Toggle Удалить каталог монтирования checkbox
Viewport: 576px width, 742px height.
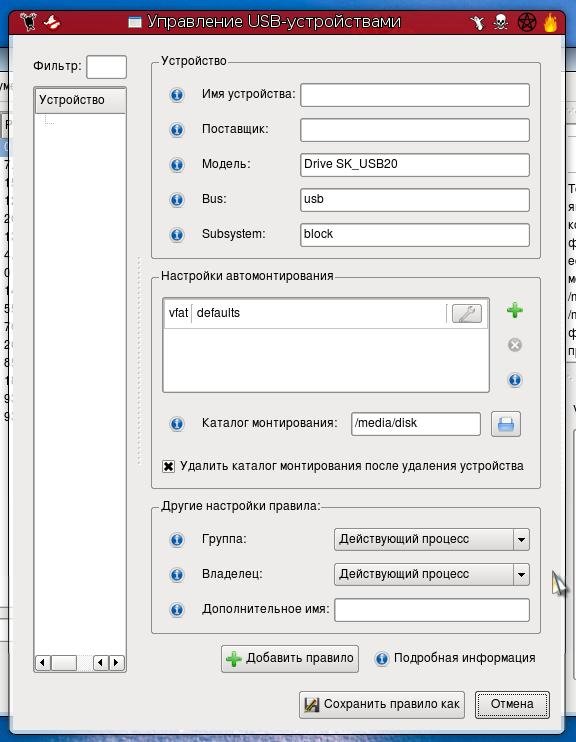click(168, 466)
